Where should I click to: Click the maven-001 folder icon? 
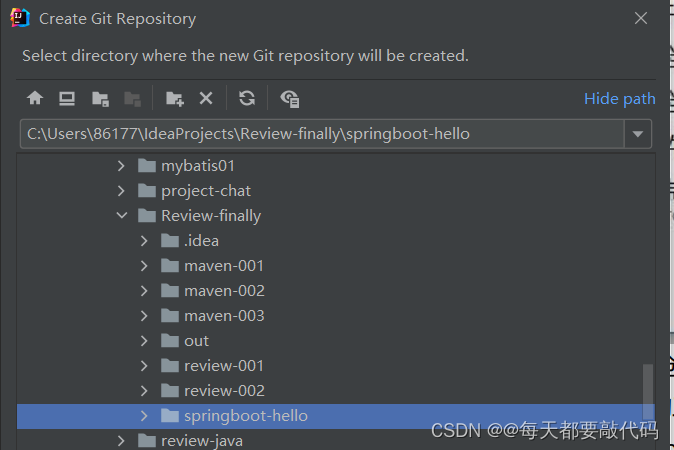[x=170, y=266]
